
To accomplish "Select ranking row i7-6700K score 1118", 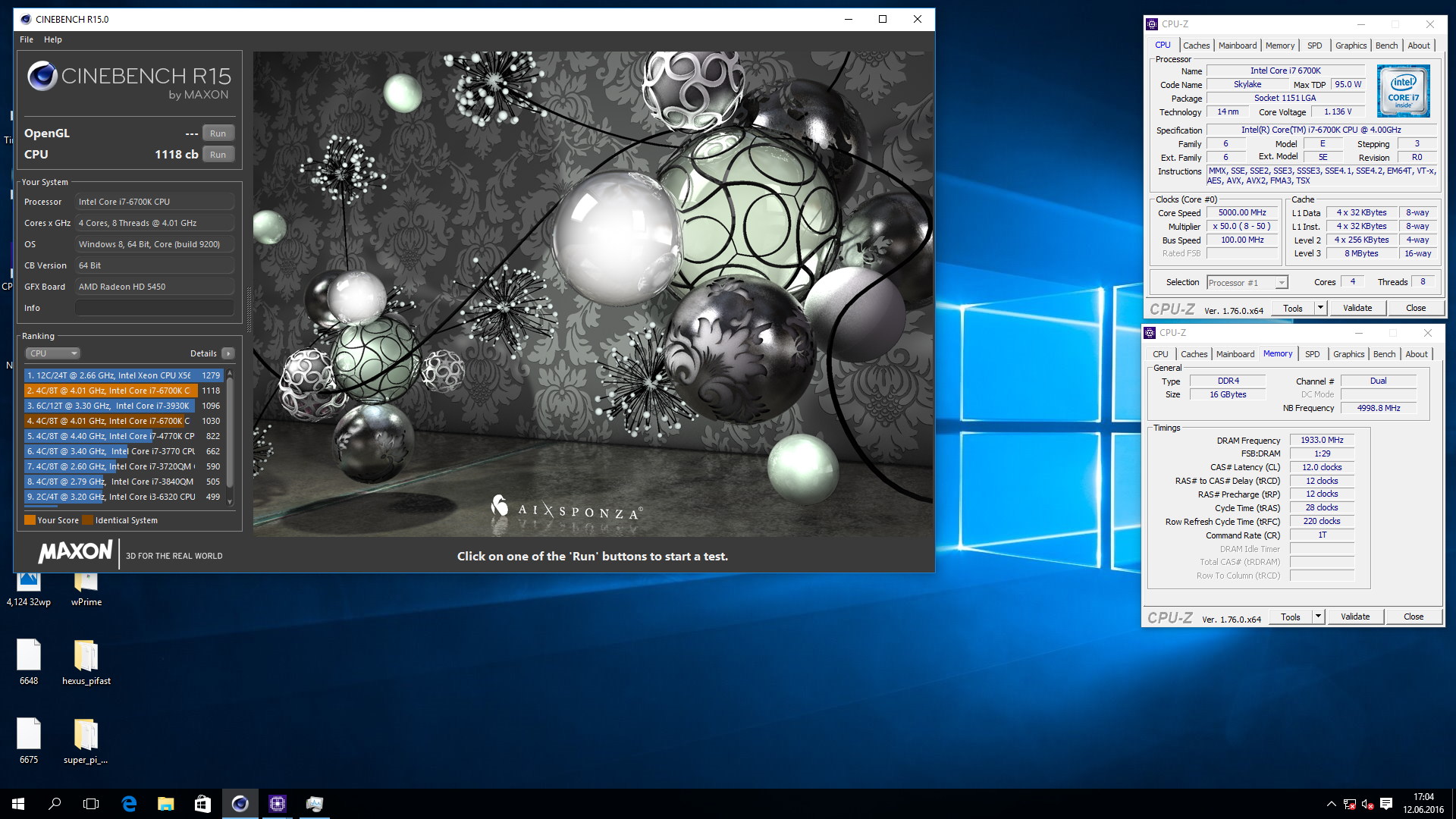I will pyautogui.click(x=124, y=391).
